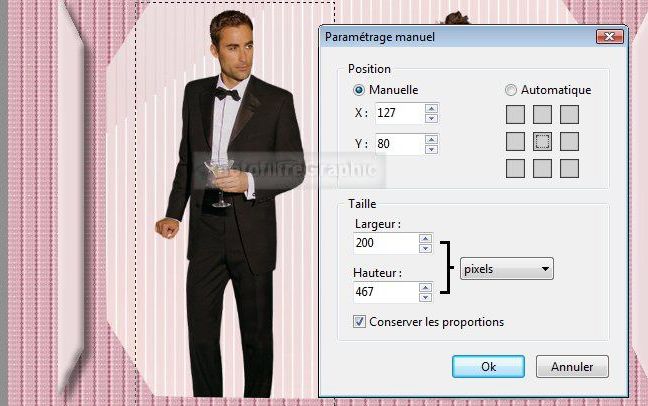Screen dimensions: 648x406
Task: Select the bottom-left automatic position square
Action: tap(515, 169)
